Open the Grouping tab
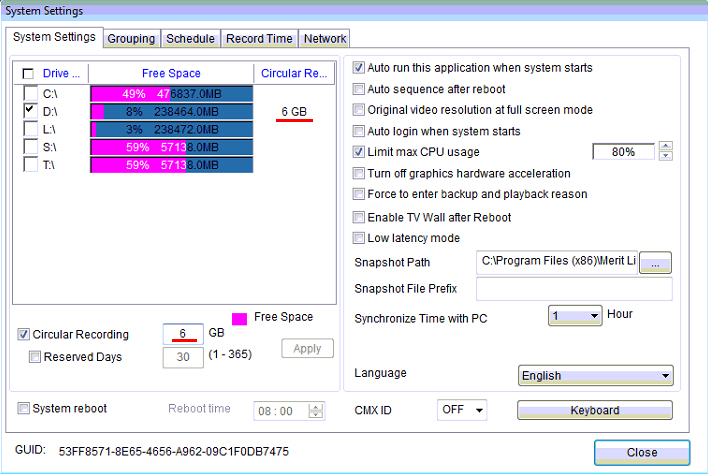 point(131,39)
